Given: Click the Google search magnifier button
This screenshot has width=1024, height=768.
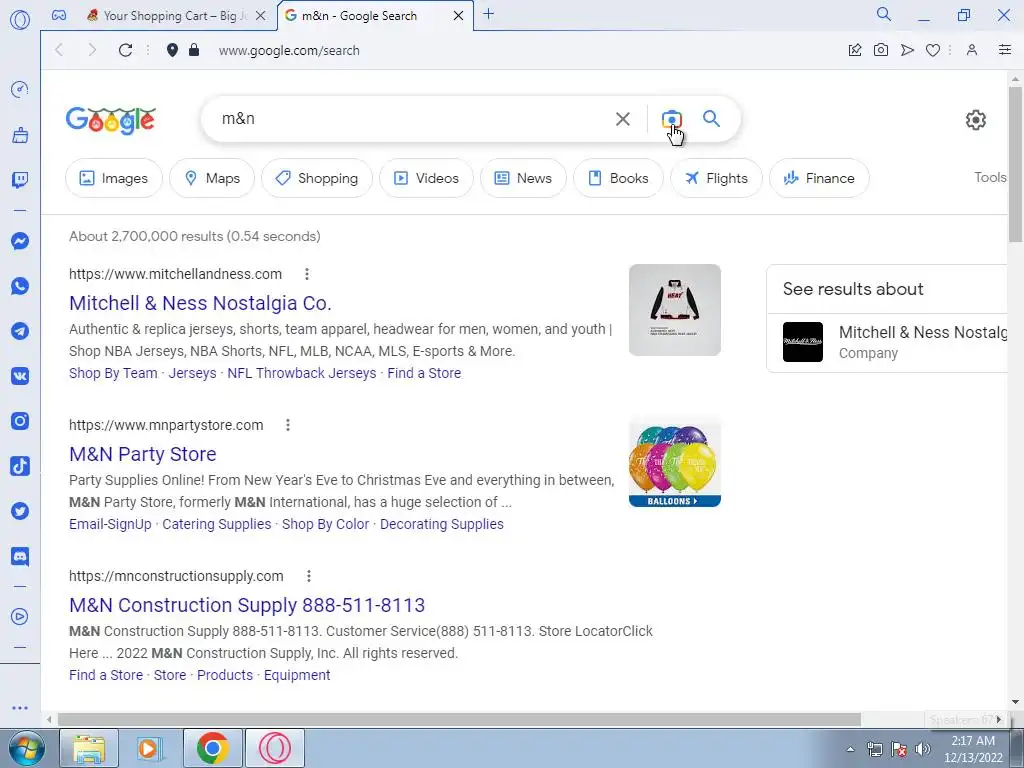Looking at the screenshot, I should coord(711,119).
